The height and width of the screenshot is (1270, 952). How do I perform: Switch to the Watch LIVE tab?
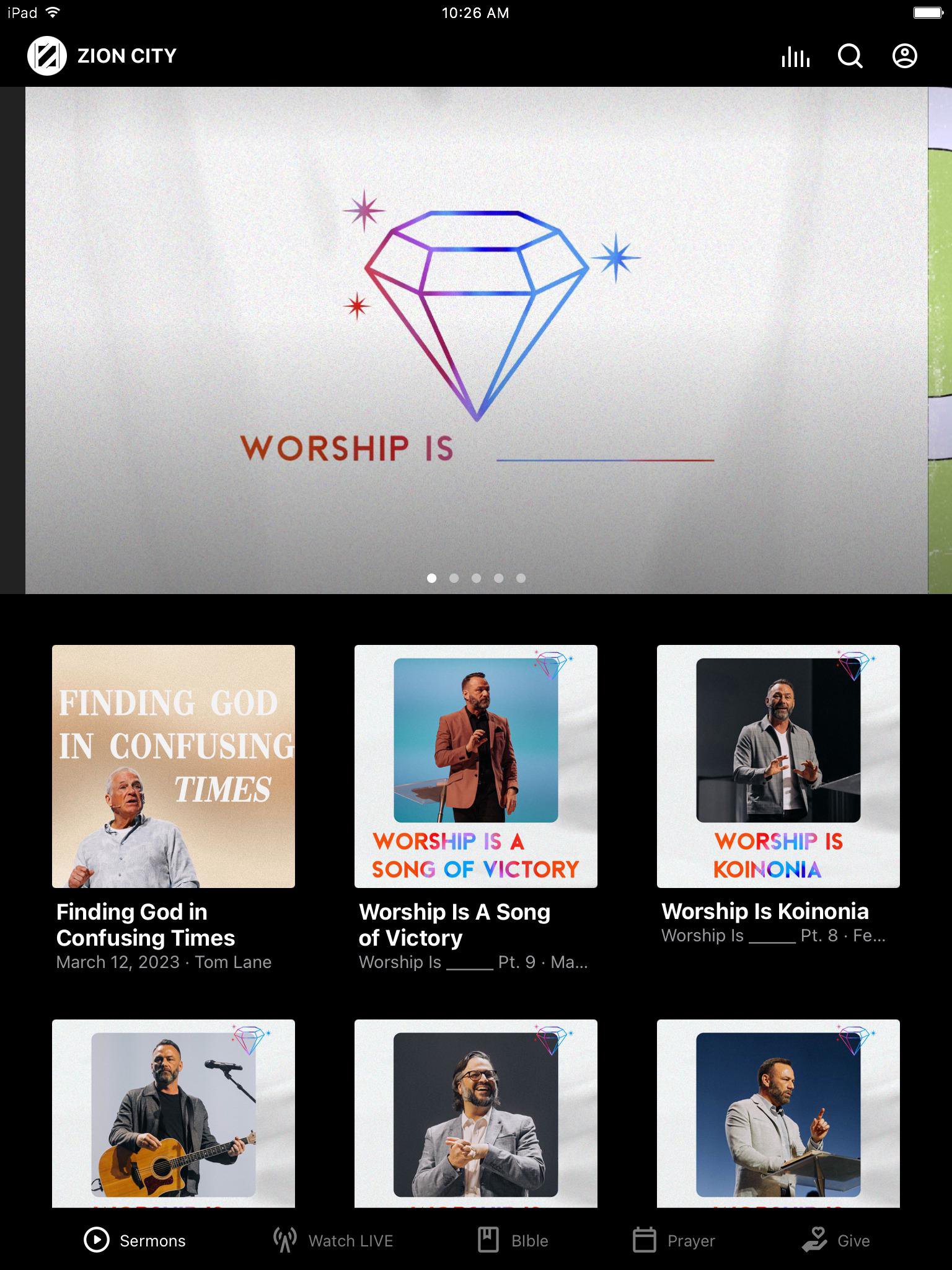[x=333, y=1240]
